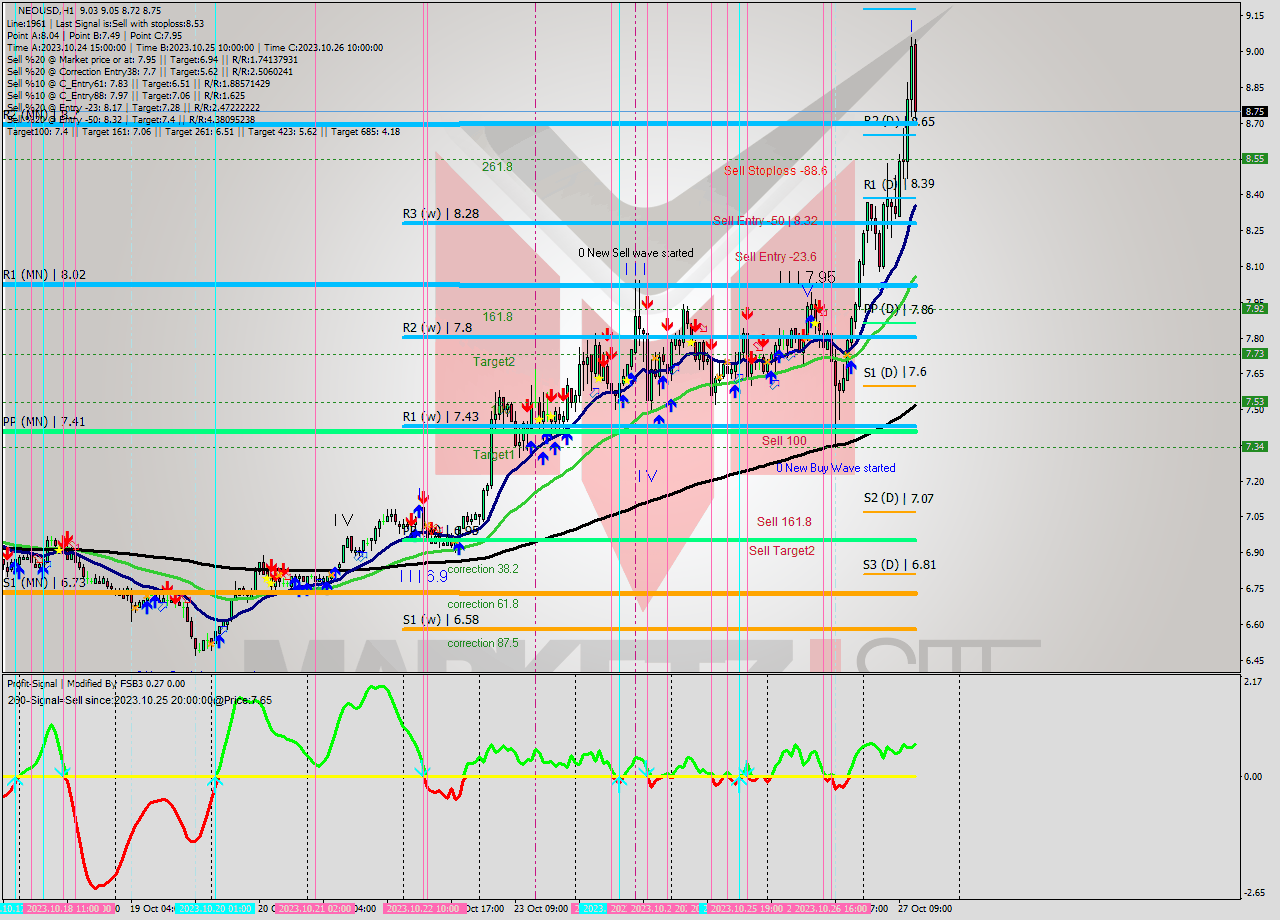Click the 'correction 61.8' label
1280x920 pixels.
[483, 604]
